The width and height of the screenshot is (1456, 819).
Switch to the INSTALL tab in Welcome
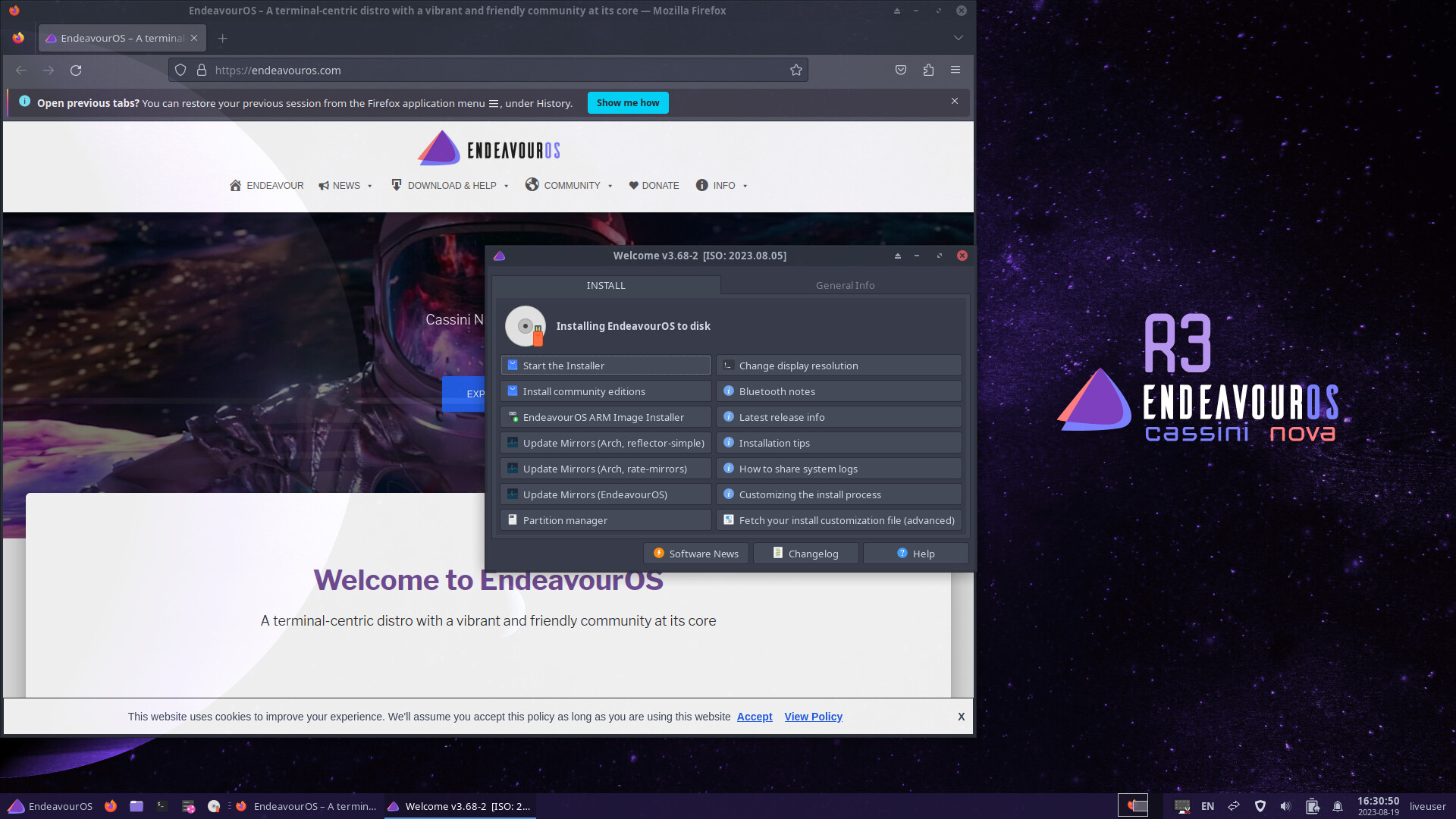tap(606, 286)
